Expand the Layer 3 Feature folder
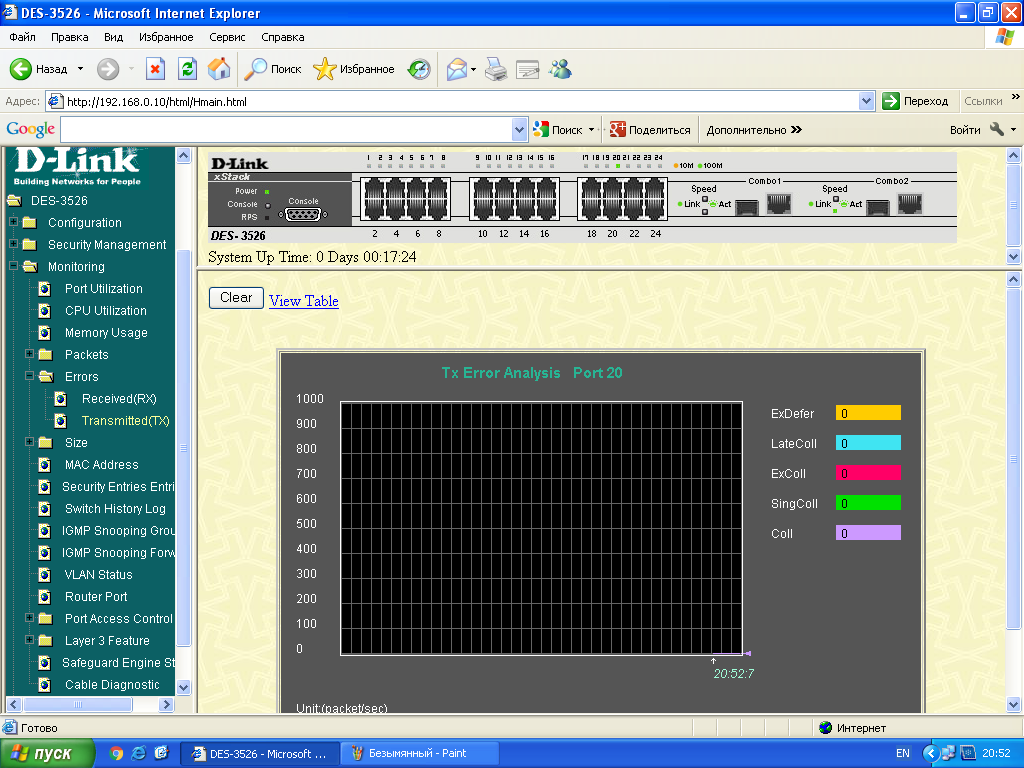Screen dimensions: 1024x768 click(x=29, y=639)
